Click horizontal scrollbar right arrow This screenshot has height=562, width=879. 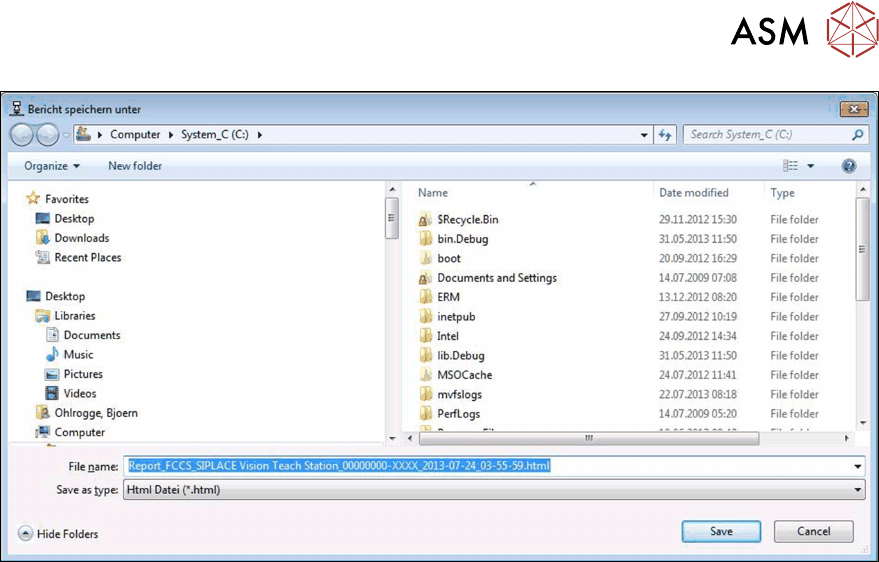click(x=846, y=438)
